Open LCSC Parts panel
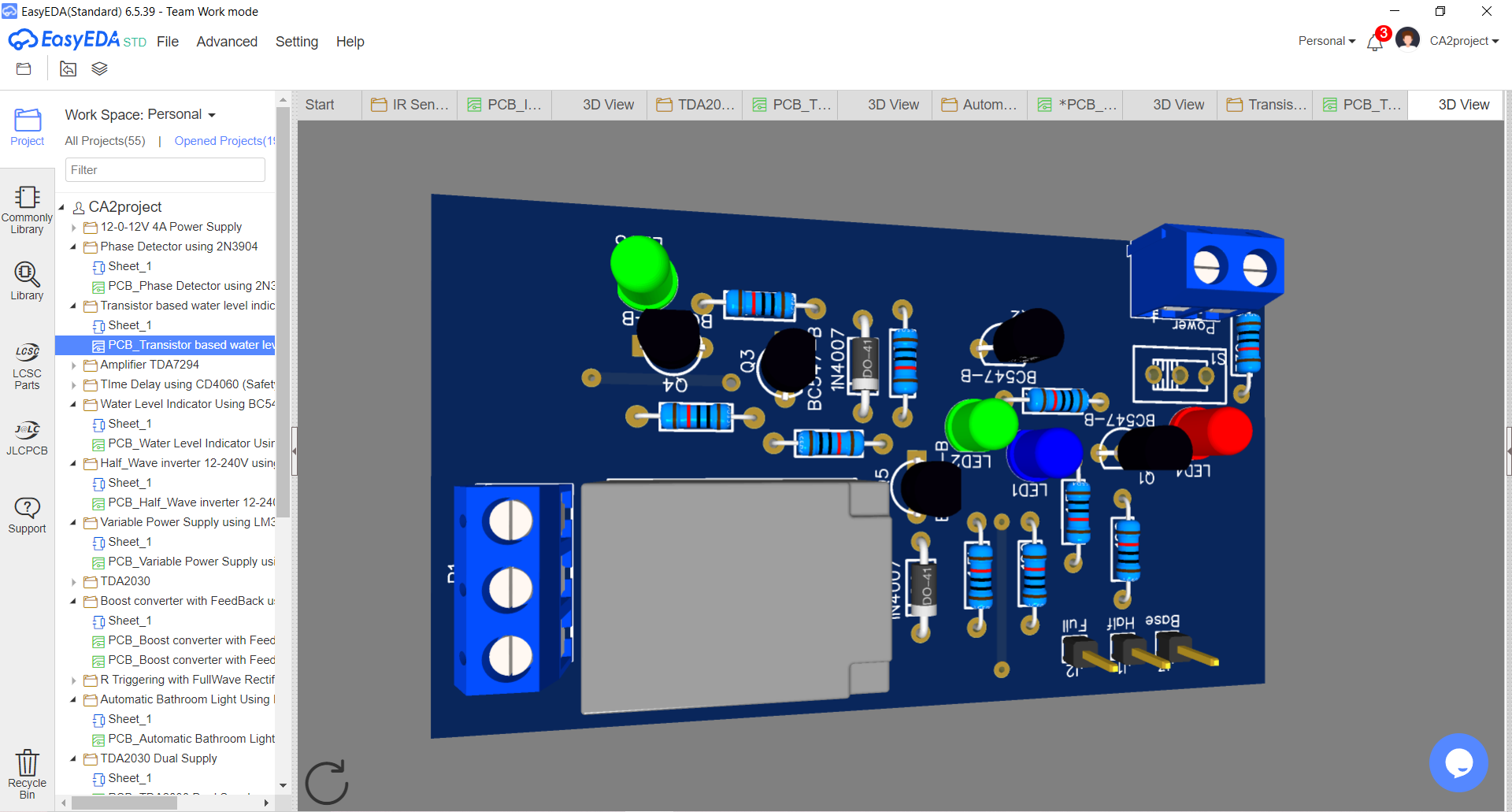 pos(27,366)
